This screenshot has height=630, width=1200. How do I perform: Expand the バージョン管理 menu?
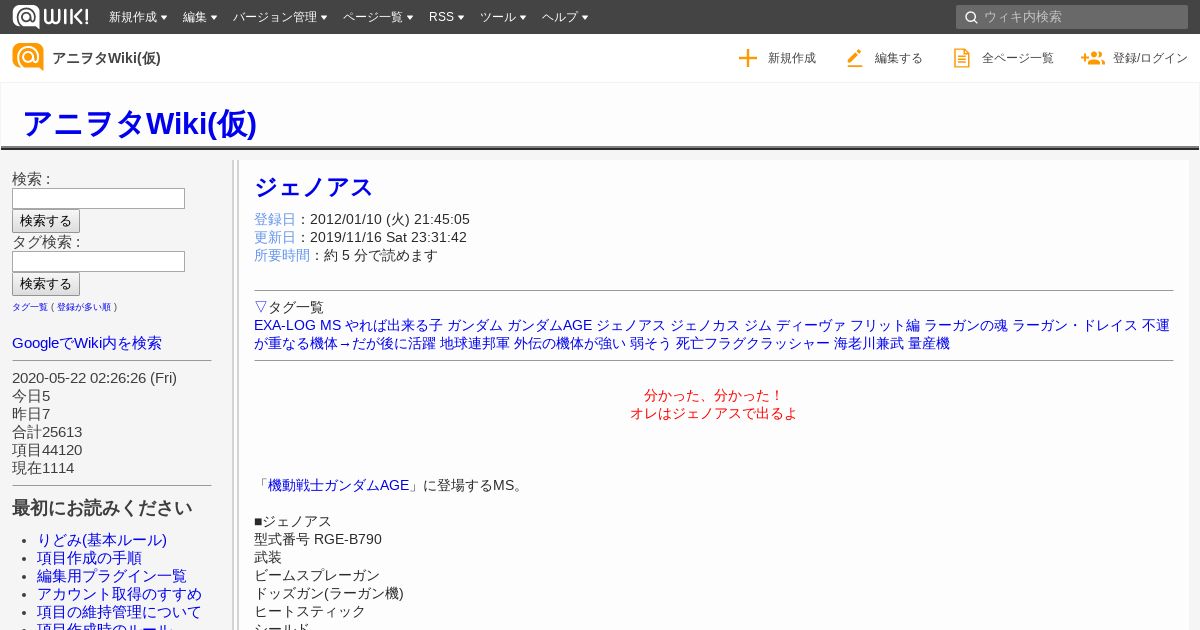(x=281, y=17)
